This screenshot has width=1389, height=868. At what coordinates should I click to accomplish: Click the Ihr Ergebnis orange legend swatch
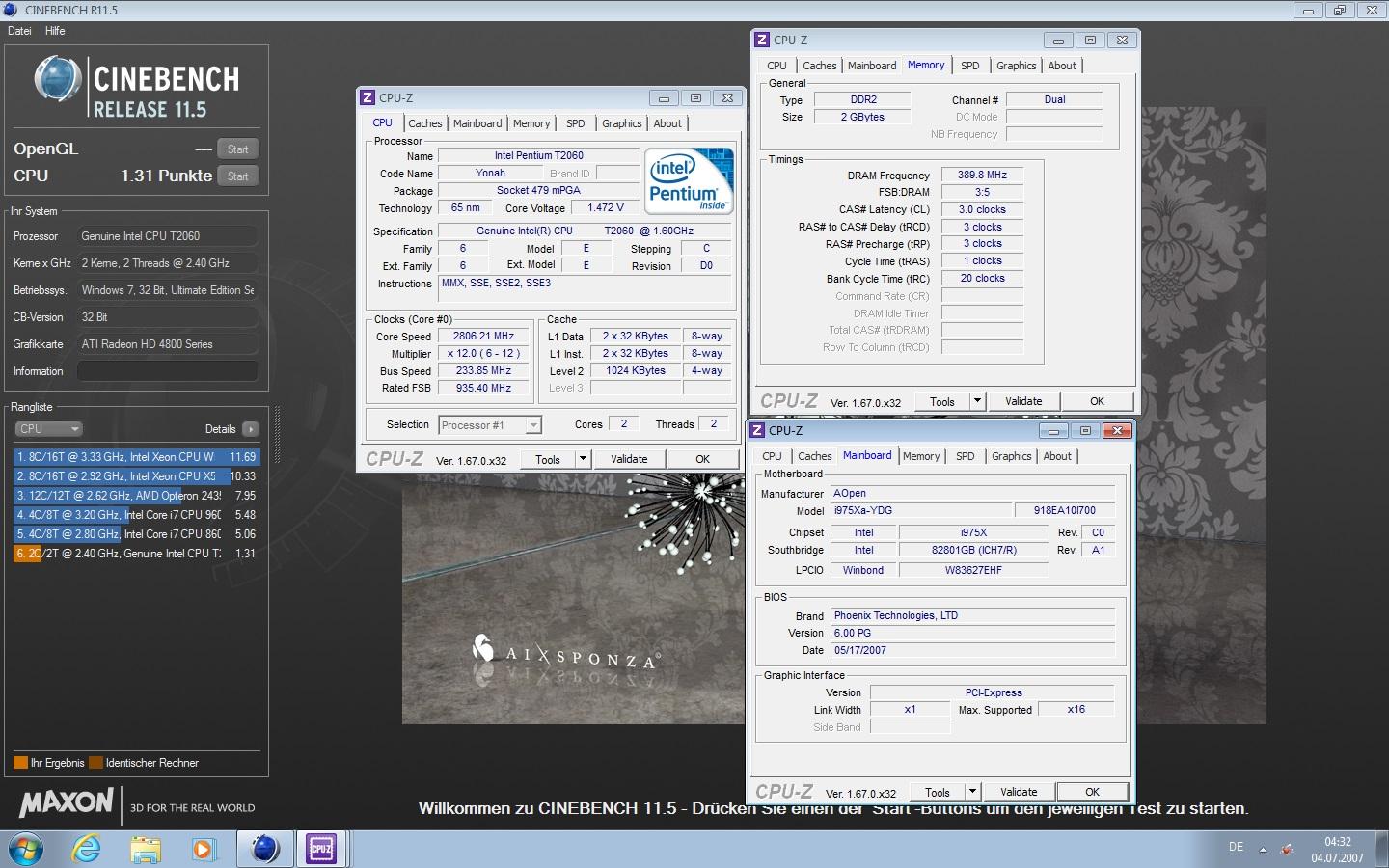pyautogui.click(x=20, y=763)
